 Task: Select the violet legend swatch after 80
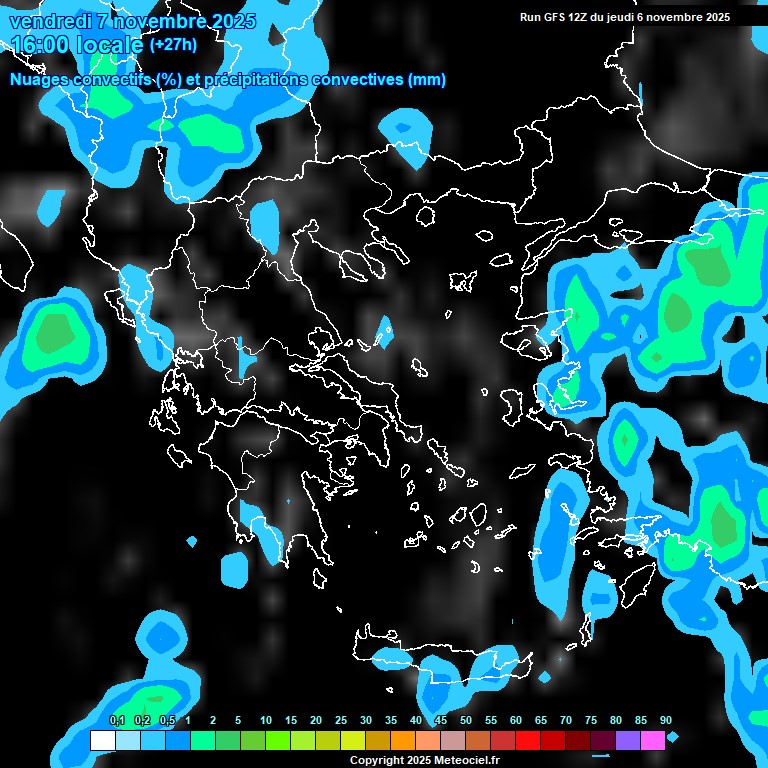pos(628,740)
